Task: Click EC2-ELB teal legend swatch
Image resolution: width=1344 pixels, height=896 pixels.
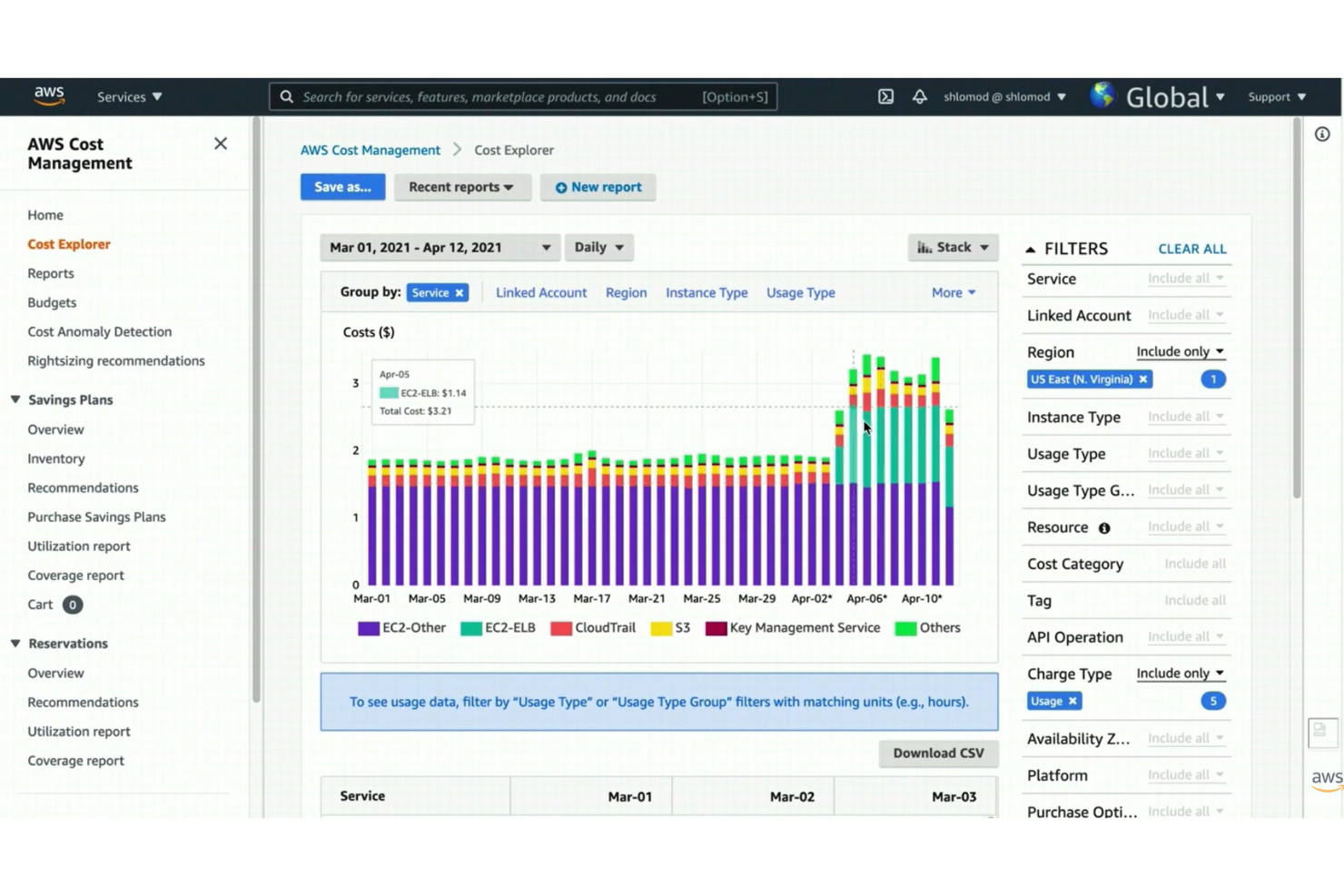Action: (x=470, y=628)
